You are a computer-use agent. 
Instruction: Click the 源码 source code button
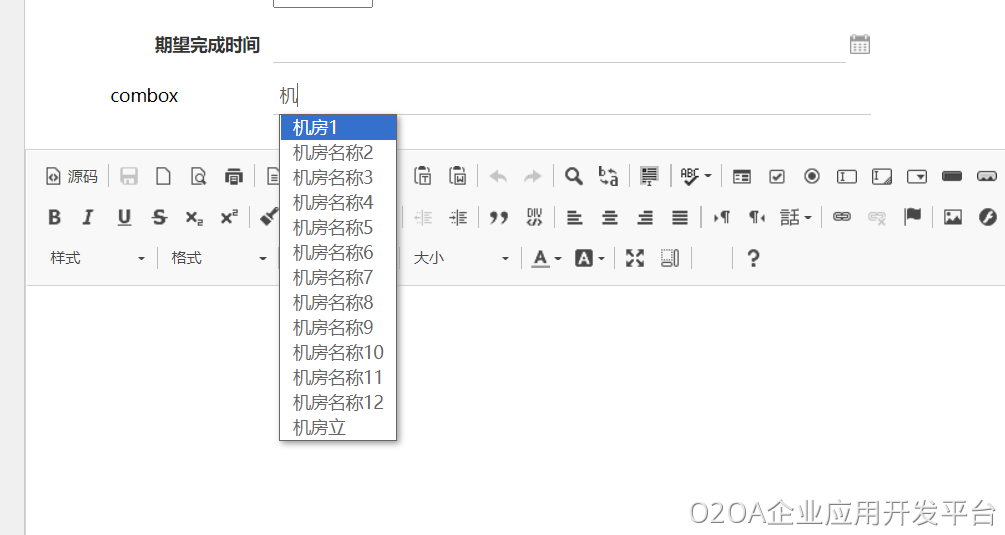tap(72, 176)
